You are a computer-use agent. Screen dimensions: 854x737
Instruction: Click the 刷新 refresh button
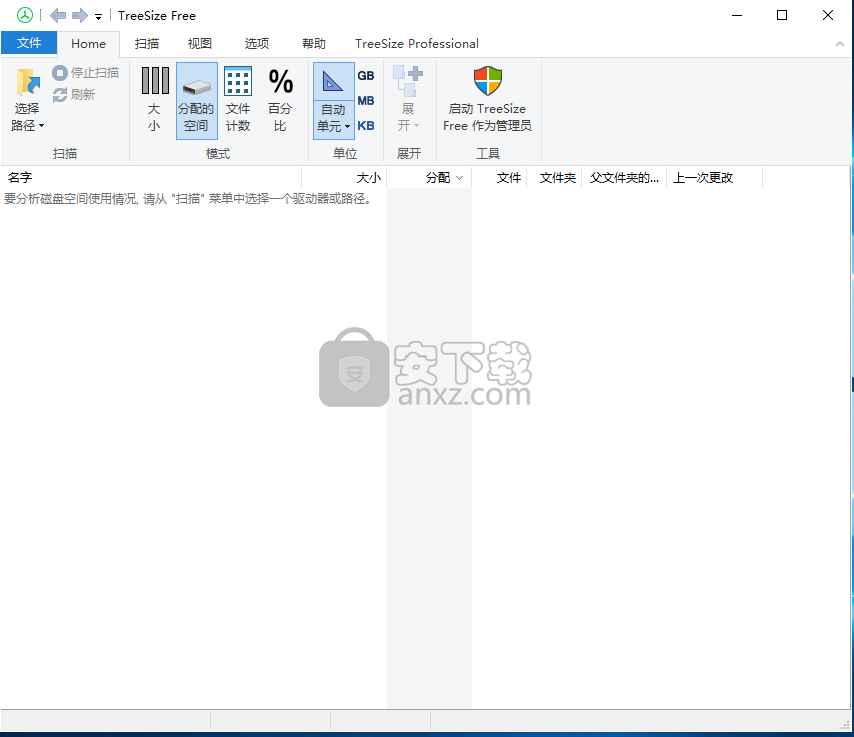[x=74, y=95]
